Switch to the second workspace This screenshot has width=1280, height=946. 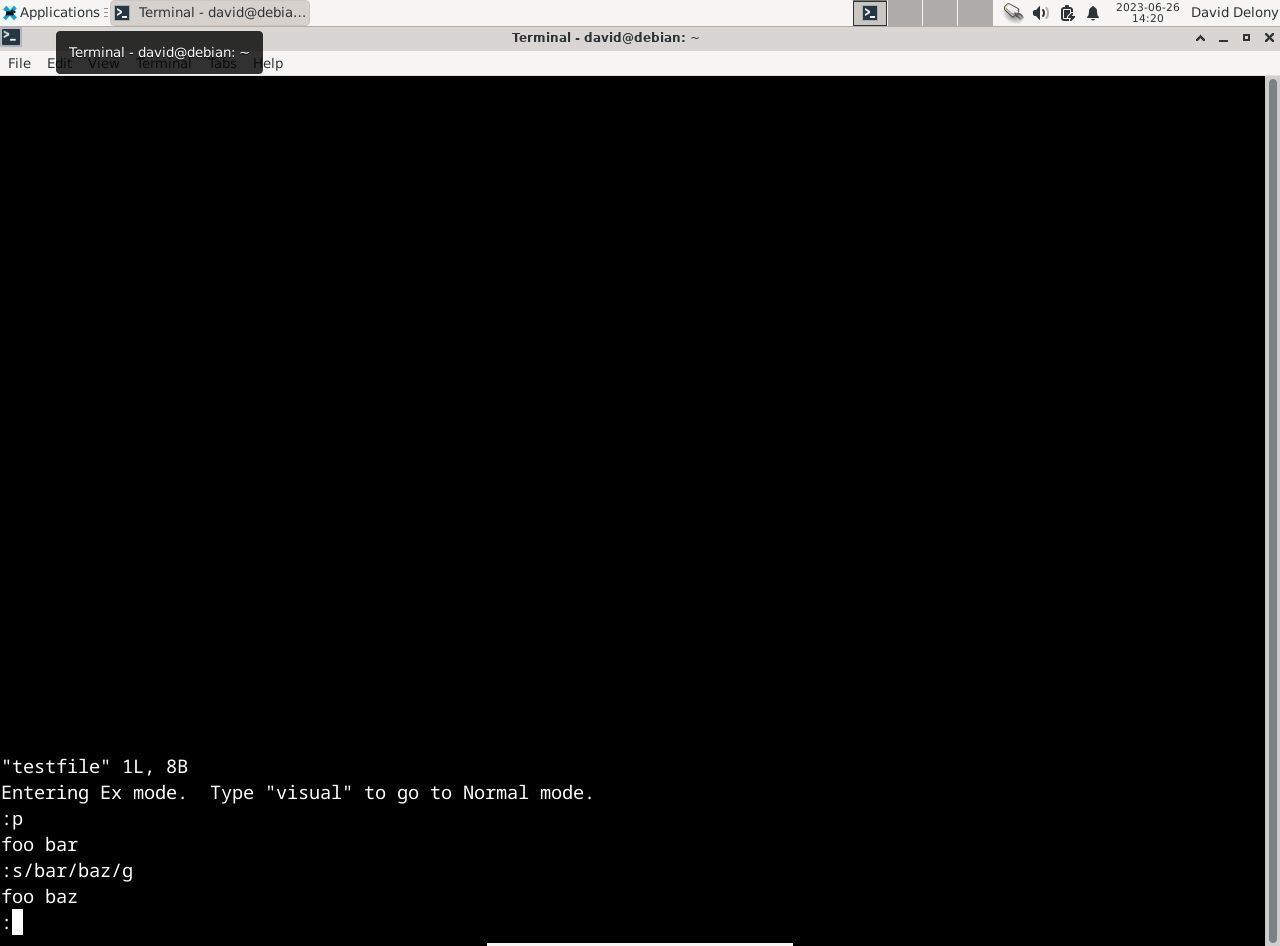coord(905,13)
